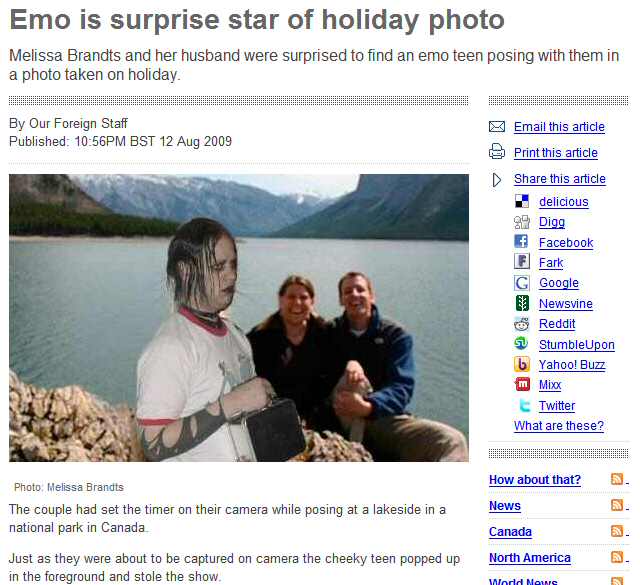This screenshot has height=585, width=640.
Task: Open the Print this article link
Action: [556, 153]
